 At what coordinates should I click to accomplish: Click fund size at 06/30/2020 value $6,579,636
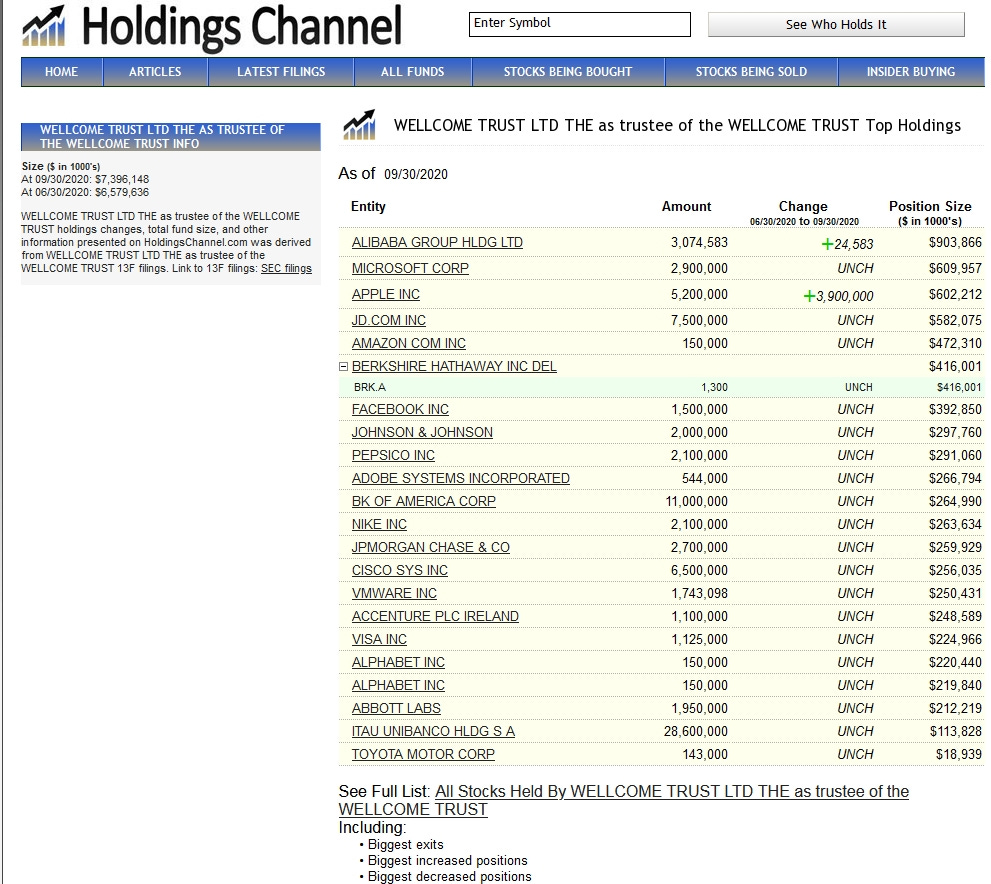click(122, 192)
